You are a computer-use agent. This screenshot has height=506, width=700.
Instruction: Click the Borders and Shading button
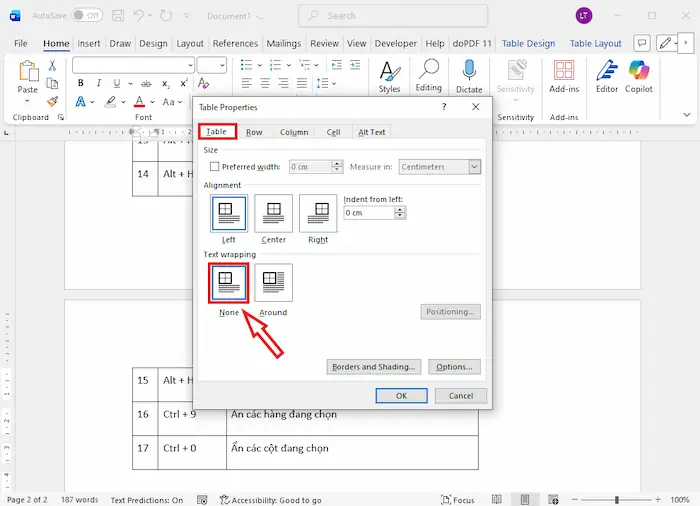pyautogui.click(x=372, y=367)
